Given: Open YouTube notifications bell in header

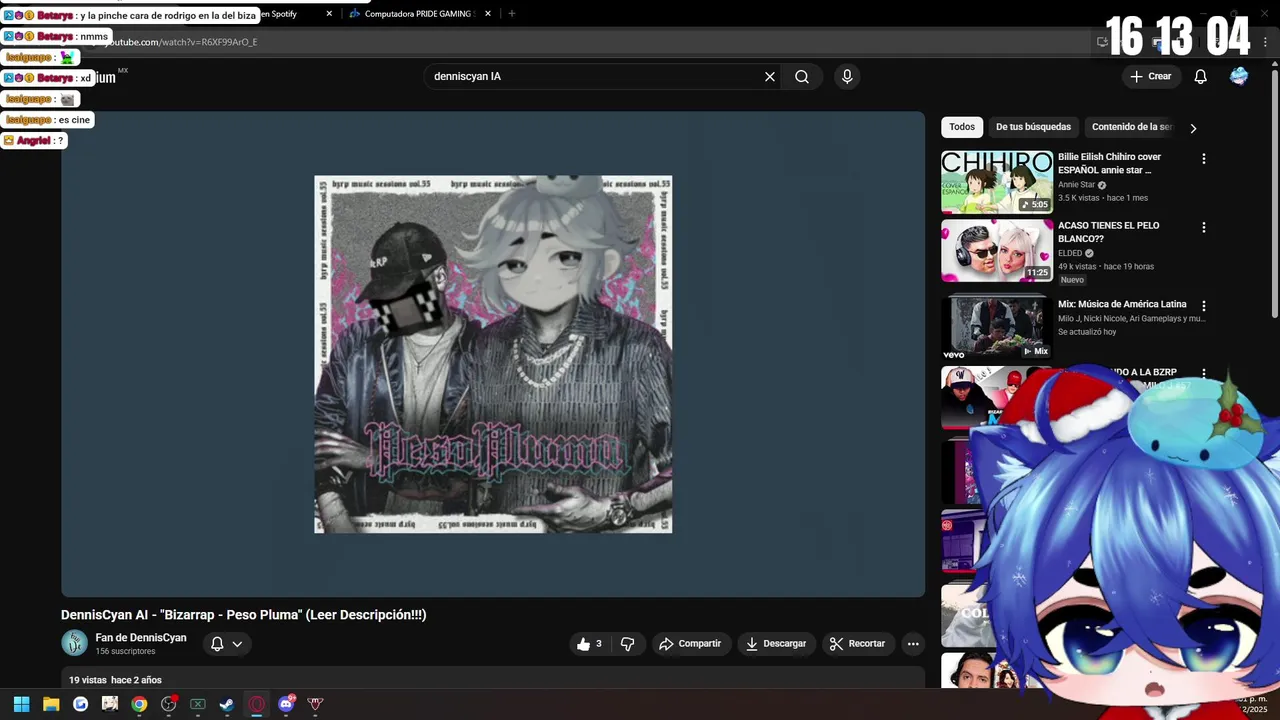Looking at the screenshot, I should coord(1201,77).
